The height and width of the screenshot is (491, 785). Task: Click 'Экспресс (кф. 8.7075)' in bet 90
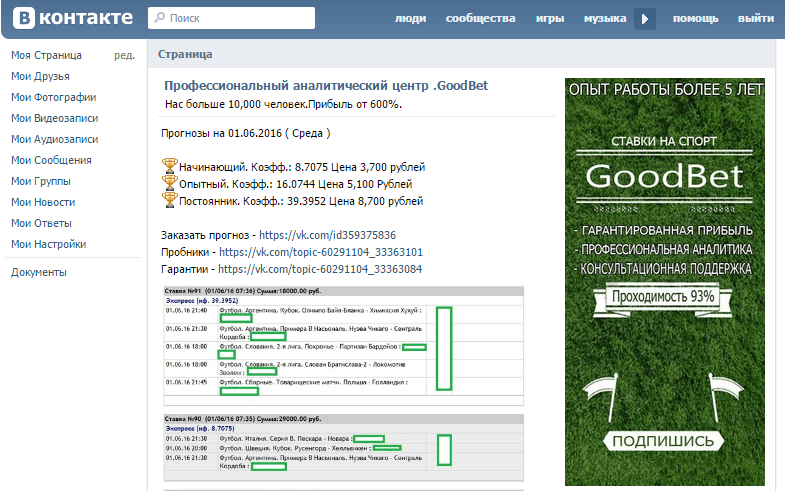[200, 428]
